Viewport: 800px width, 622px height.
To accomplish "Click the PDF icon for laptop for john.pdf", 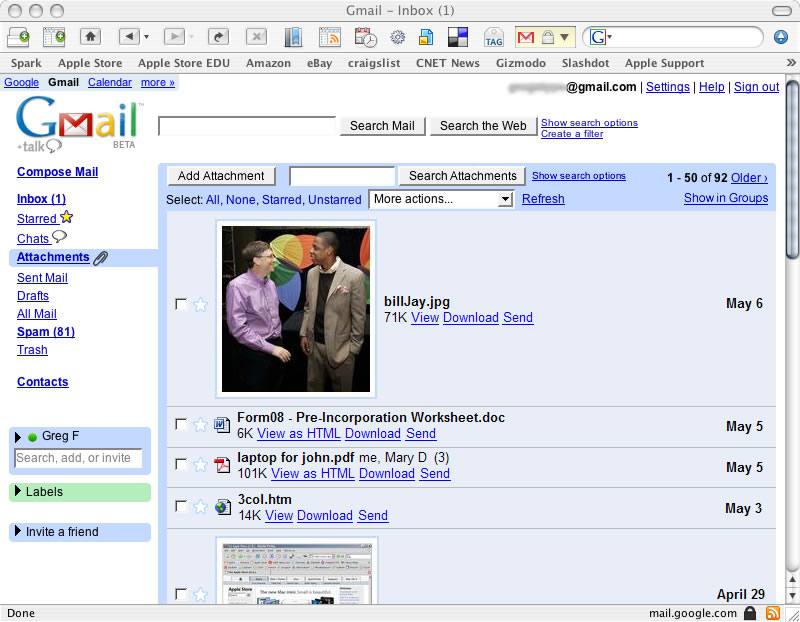I will (x=222, y=465).
